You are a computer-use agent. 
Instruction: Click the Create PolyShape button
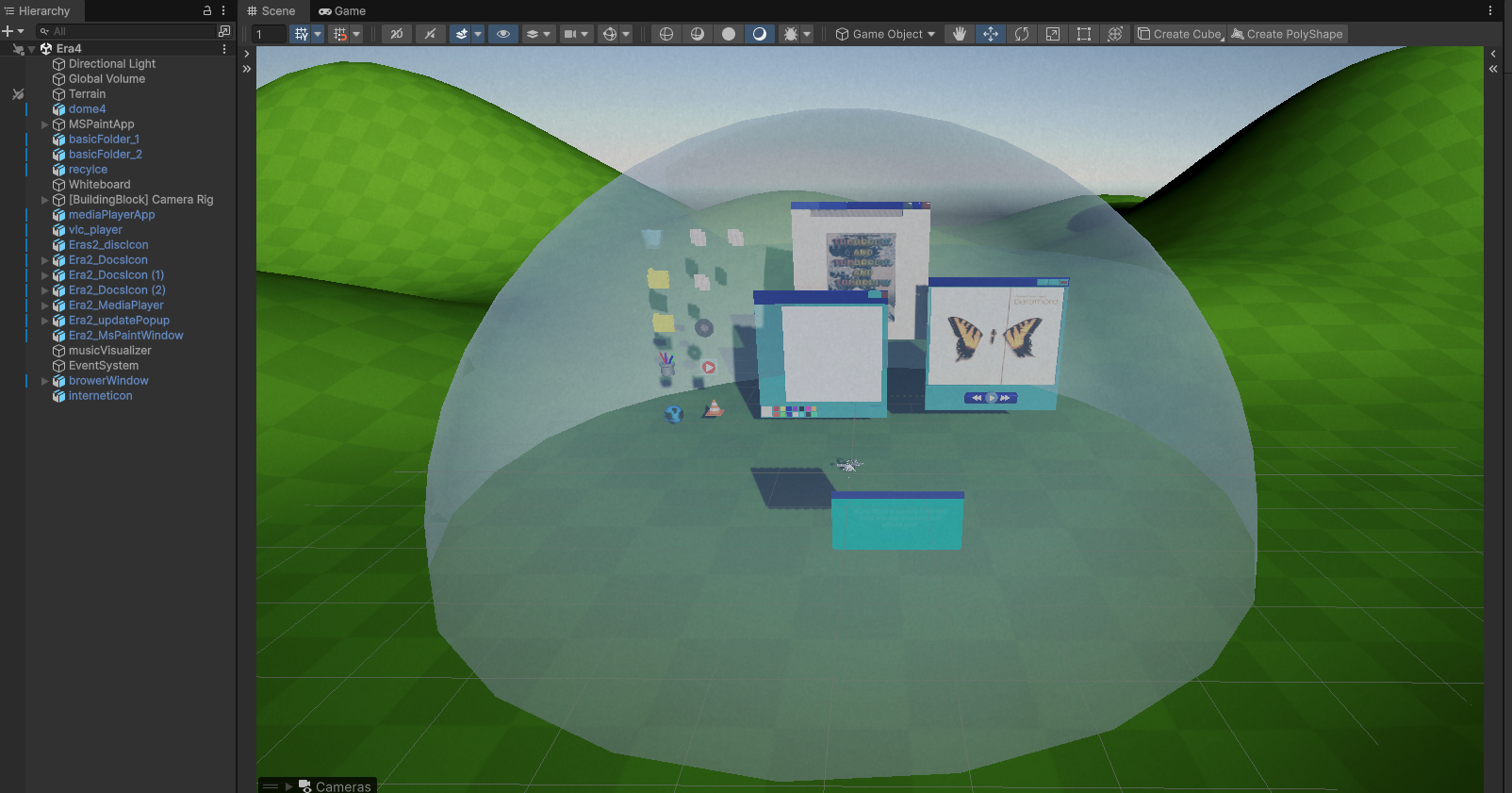[1287, 34]
